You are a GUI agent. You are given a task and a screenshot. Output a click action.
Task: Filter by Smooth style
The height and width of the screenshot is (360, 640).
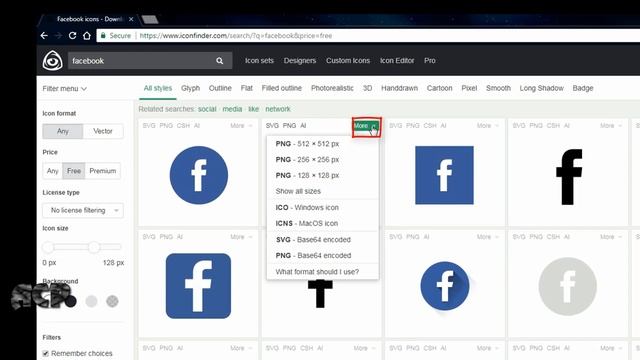pyautogui.click(x=498, y=88)
